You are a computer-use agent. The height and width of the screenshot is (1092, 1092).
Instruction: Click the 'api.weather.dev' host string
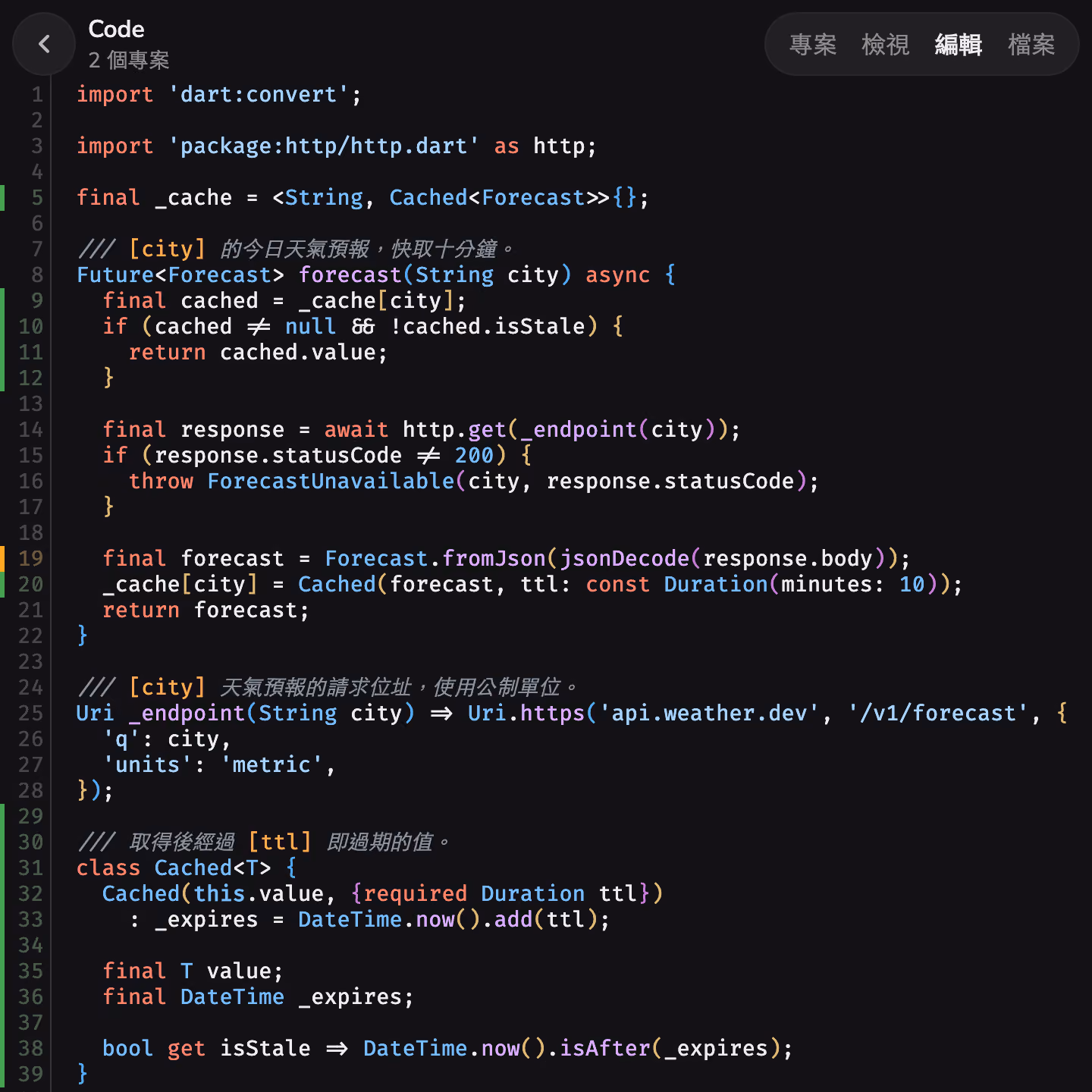click(709, 713)
